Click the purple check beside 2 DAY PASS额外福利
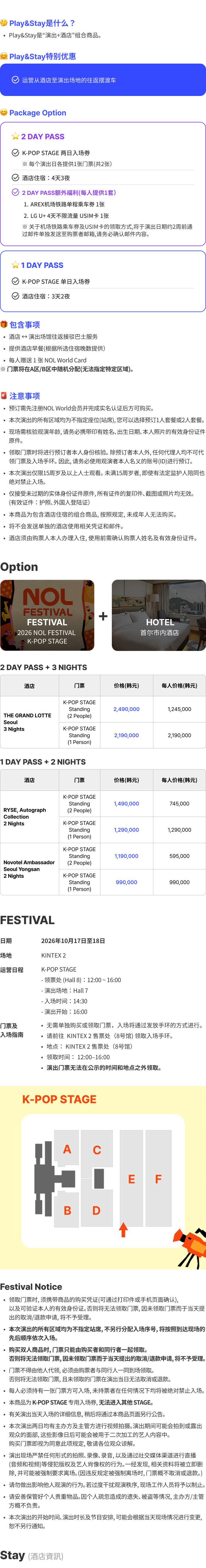Viewport: 206px width, 1568px height. click(x=15, y=192)
